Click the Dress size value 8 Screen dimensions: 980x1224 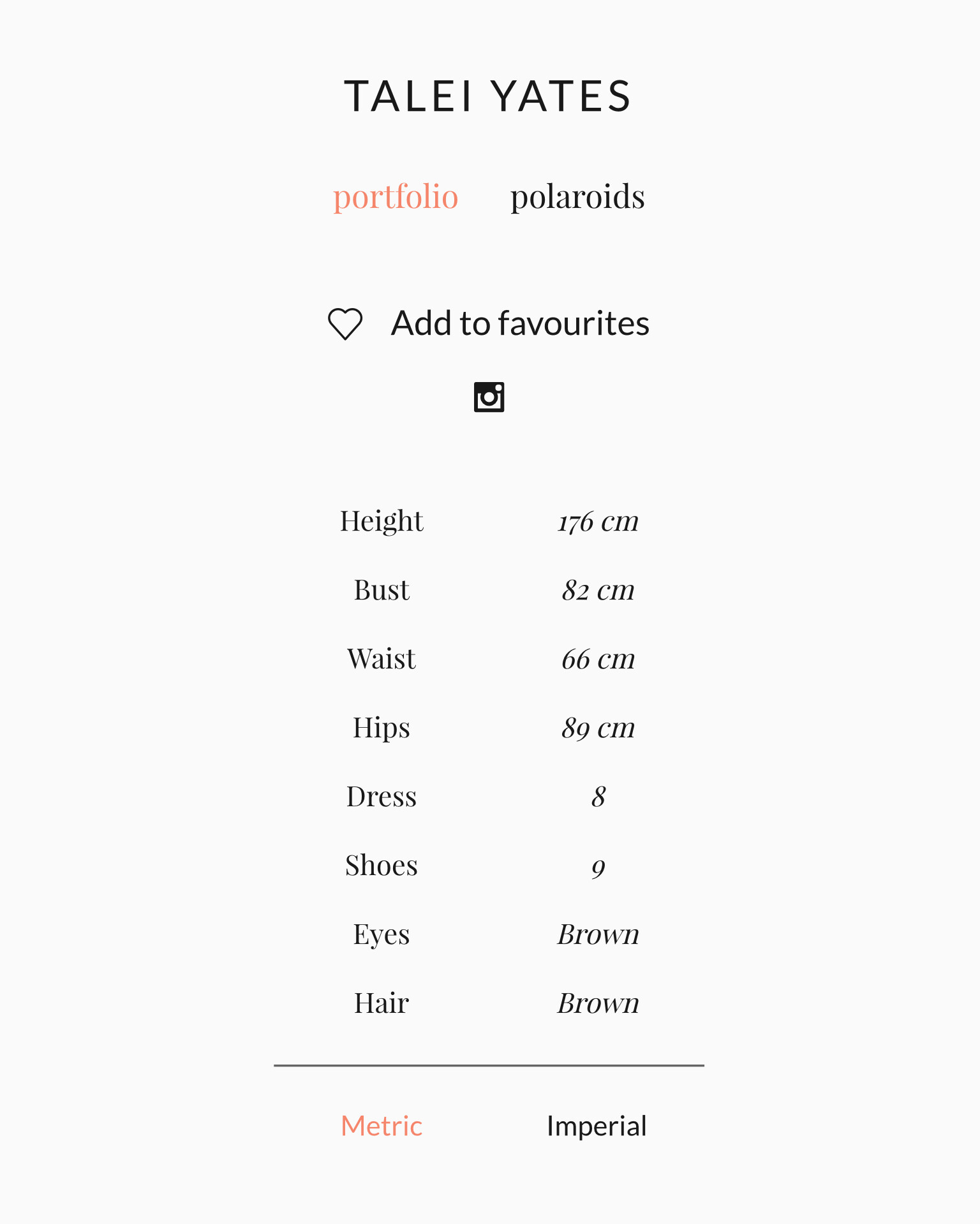tap(598, 797)
